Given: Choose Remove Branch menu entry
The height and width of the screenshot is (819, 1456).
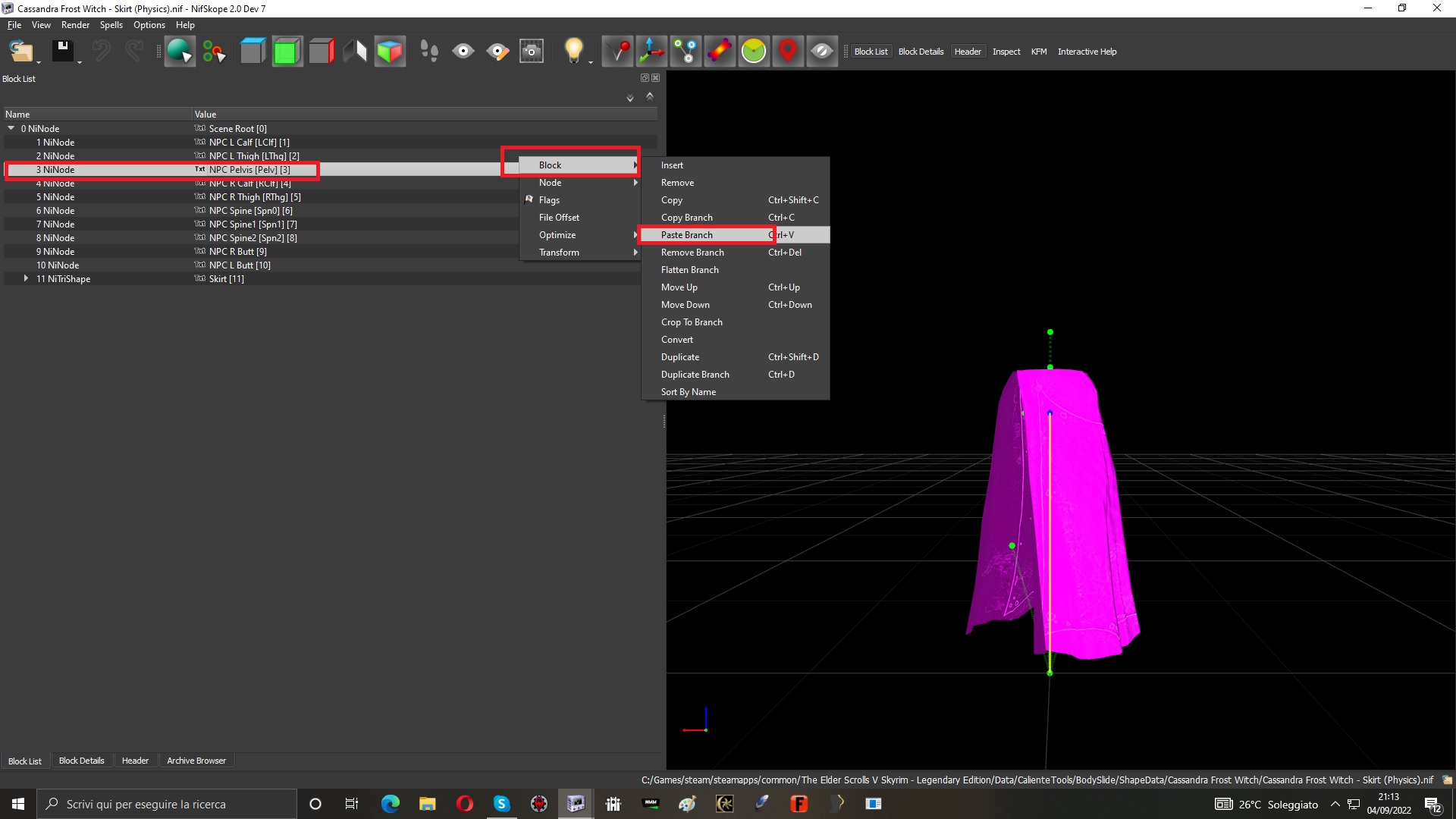Looking at the screenshot, I should 736,253.
